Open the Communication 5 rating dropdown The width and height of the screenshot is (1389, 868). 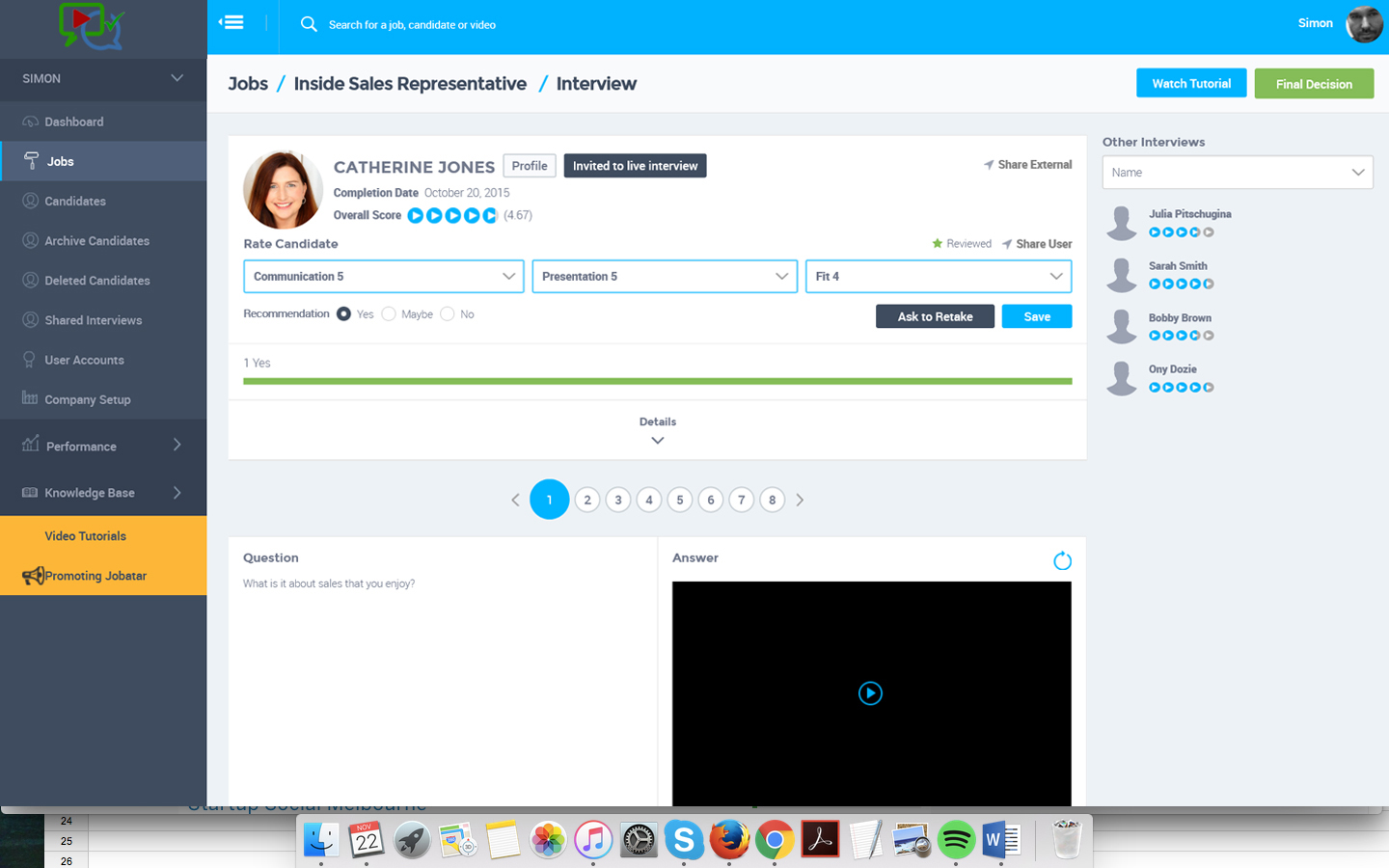(383, 276)
